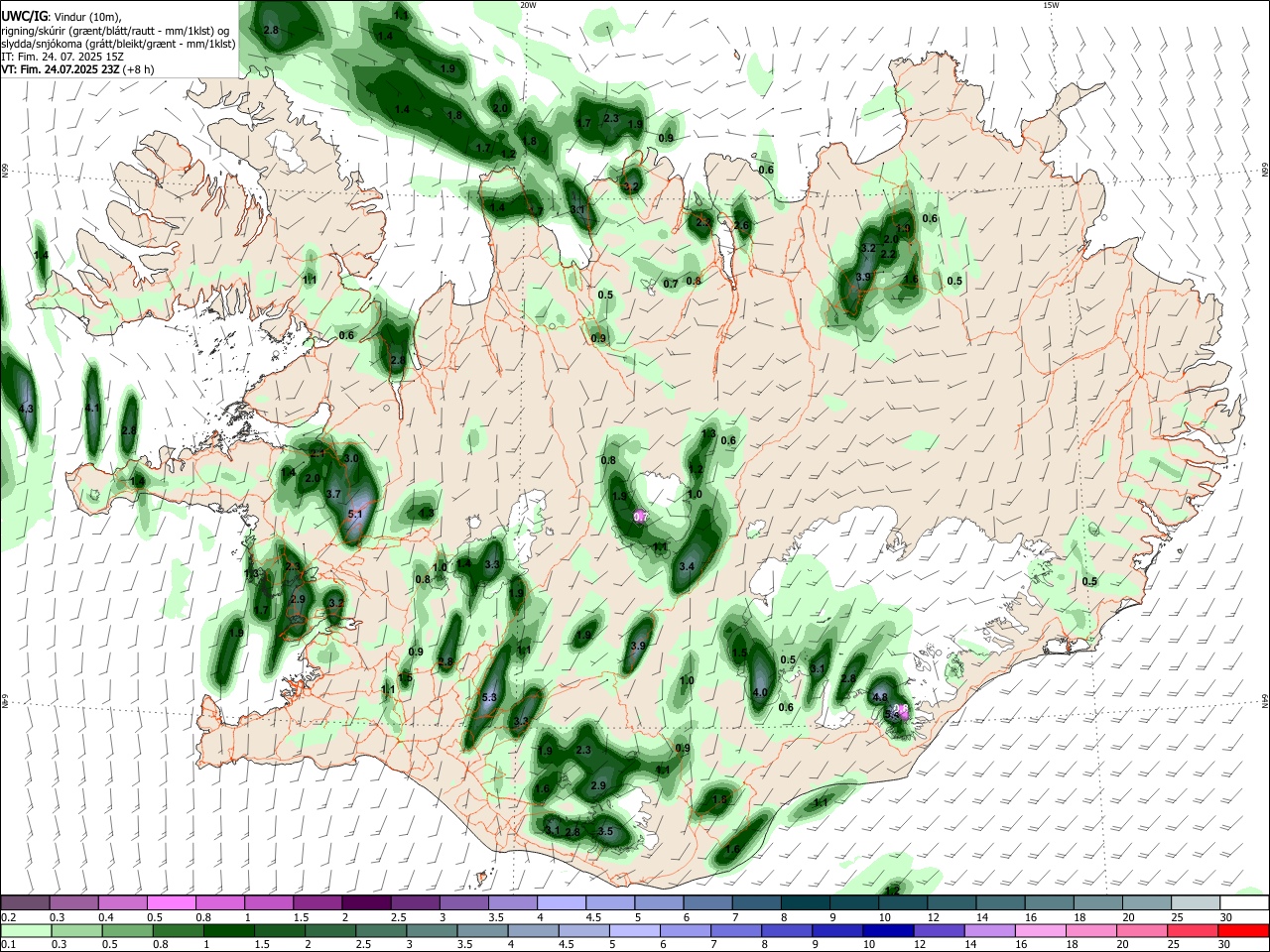
Task: Click the pink-highlighted 0.7 snow value
Action: click(x=641, y=517)
